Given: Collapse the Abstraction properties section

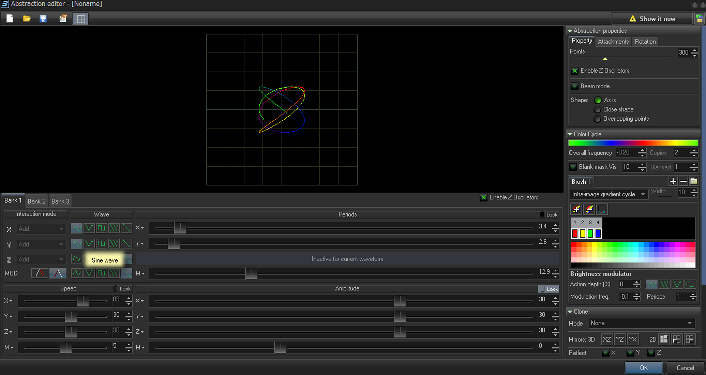Looking at the screenshot, I should (570, 31).
